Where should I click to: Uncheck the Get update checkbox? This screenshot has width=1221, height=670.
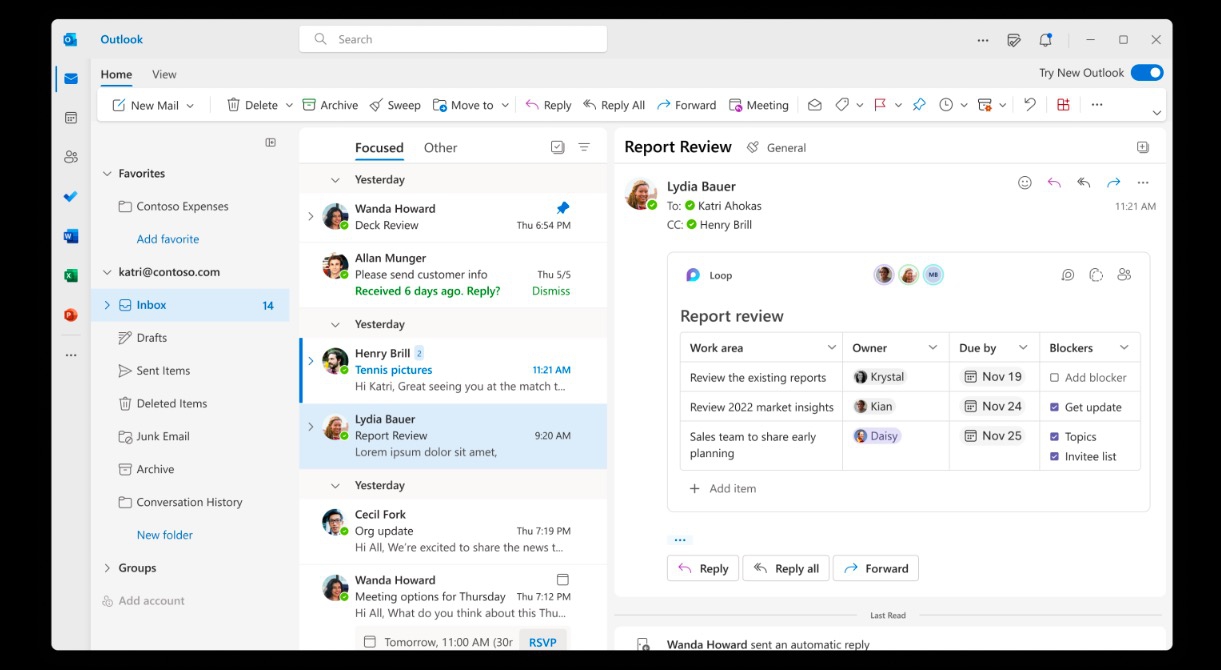point(1055,407)
